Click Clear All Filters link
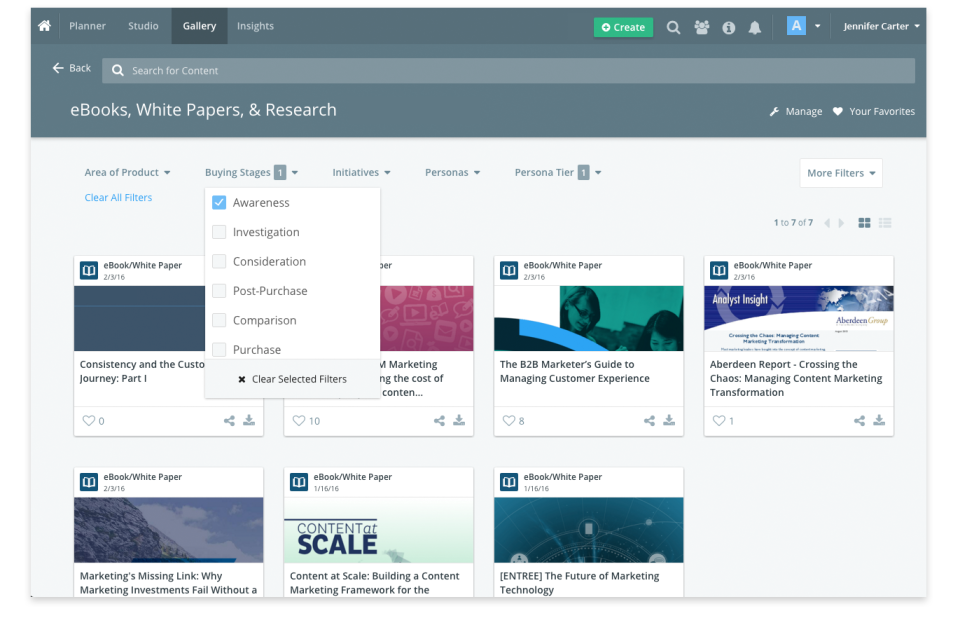960x618 pixels. [118, 197]
